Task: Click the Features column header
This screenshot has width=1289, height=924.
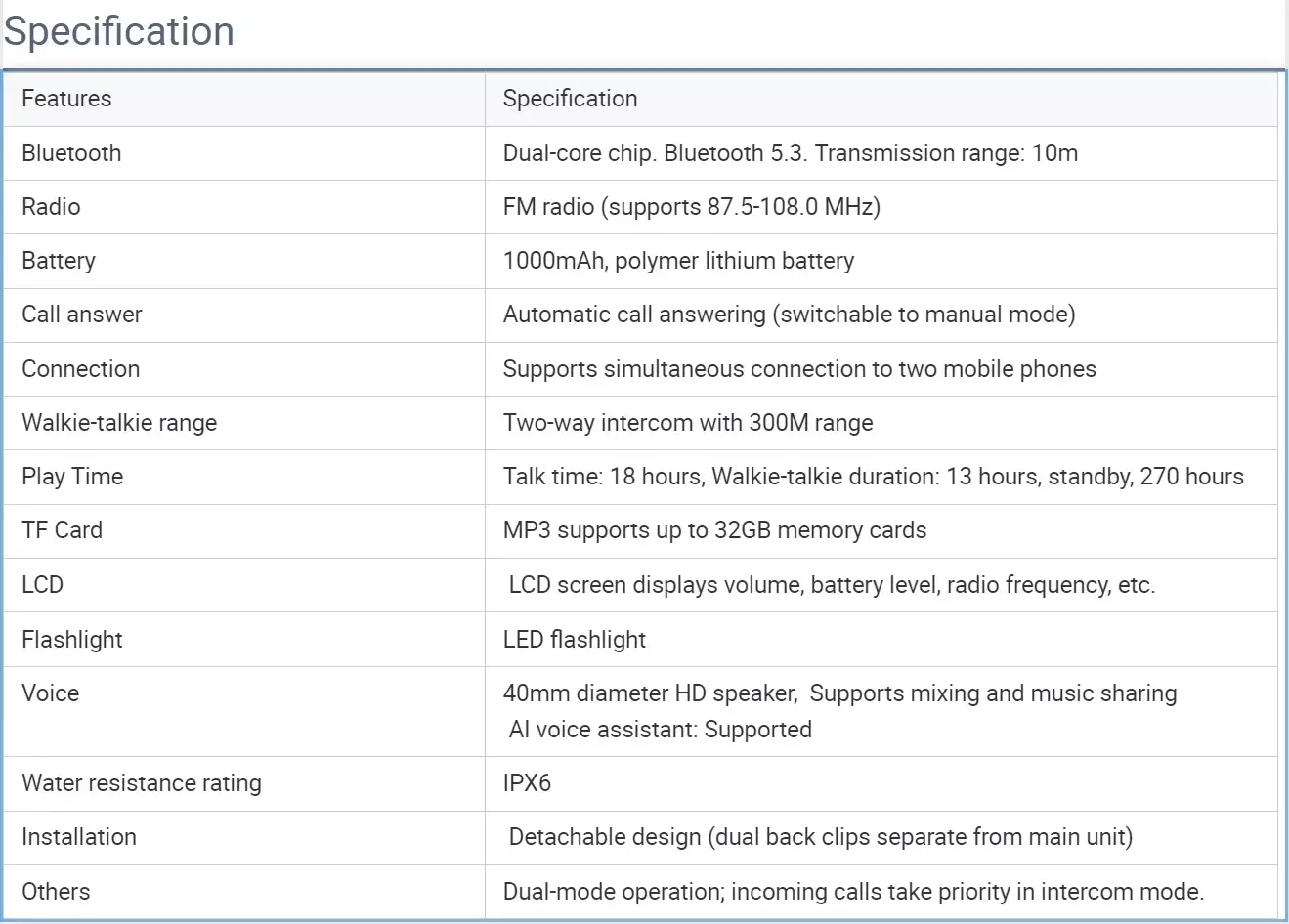Action: [66, 99]
